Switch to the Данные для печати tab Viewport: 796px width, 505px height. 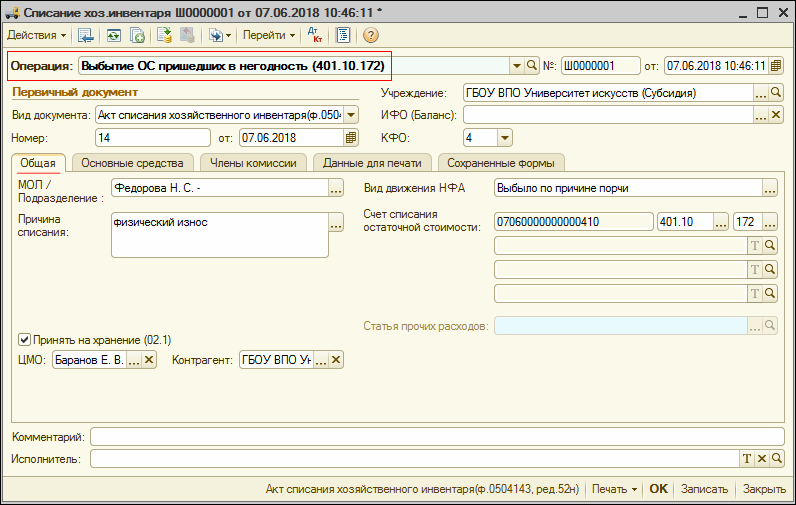click(372, 163)
